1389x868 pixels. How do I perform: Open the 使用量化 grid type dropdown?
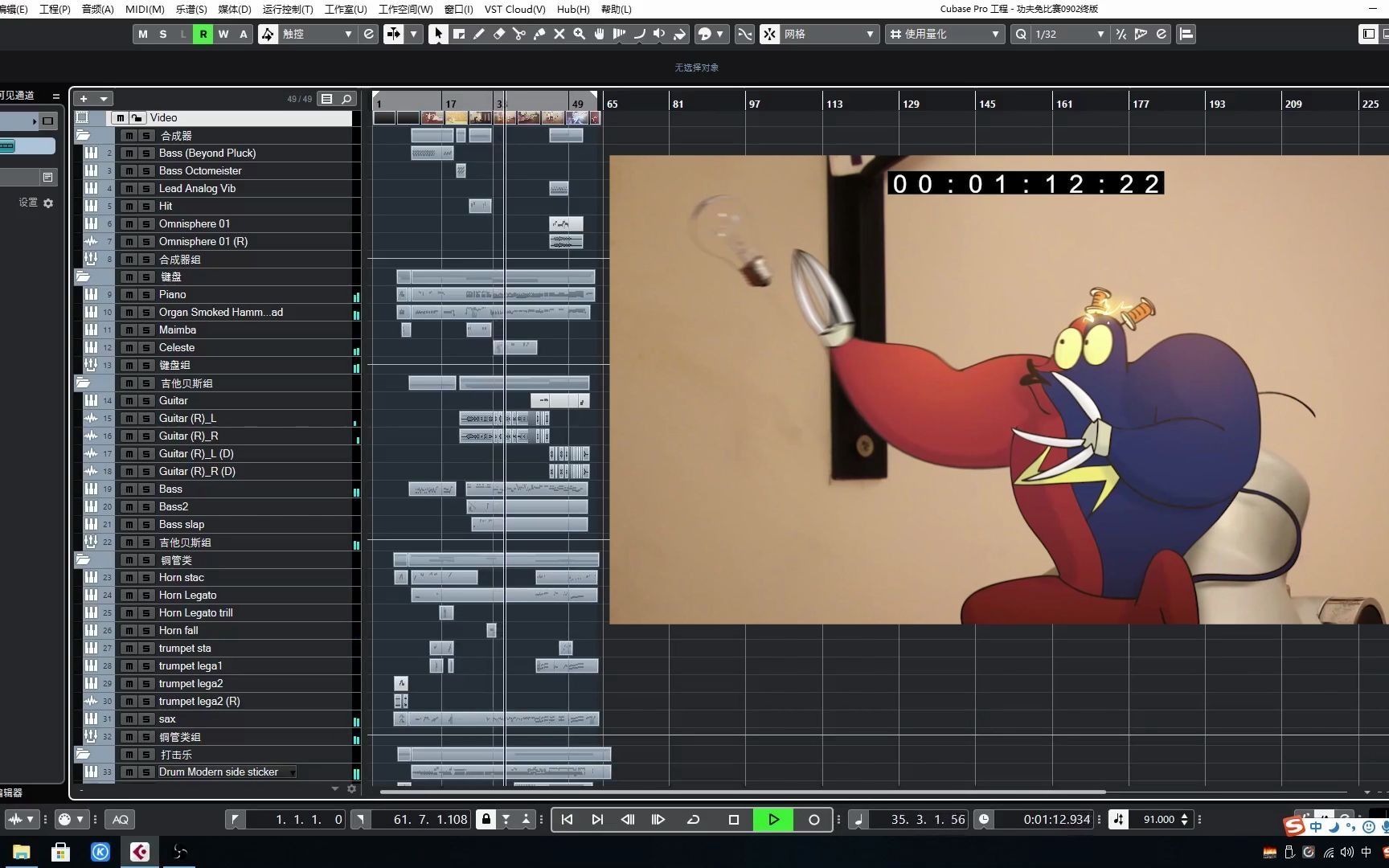(944, 34)
